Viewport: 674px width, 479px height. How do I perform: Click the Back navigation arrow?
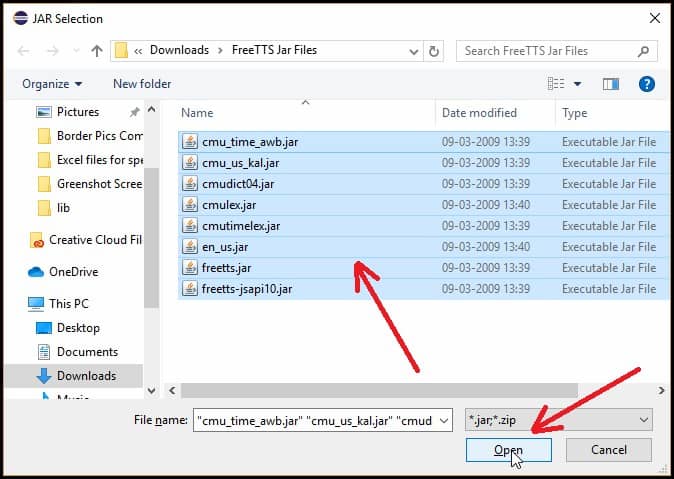click(23, 51)
